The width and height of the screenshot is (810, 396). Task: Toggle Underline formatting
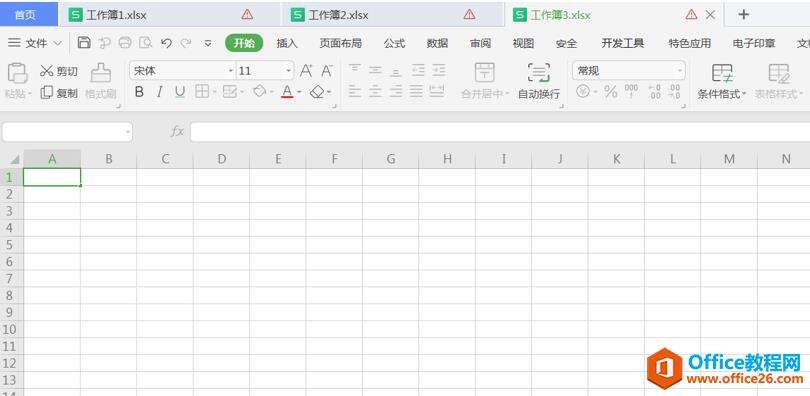coord(180,92)
